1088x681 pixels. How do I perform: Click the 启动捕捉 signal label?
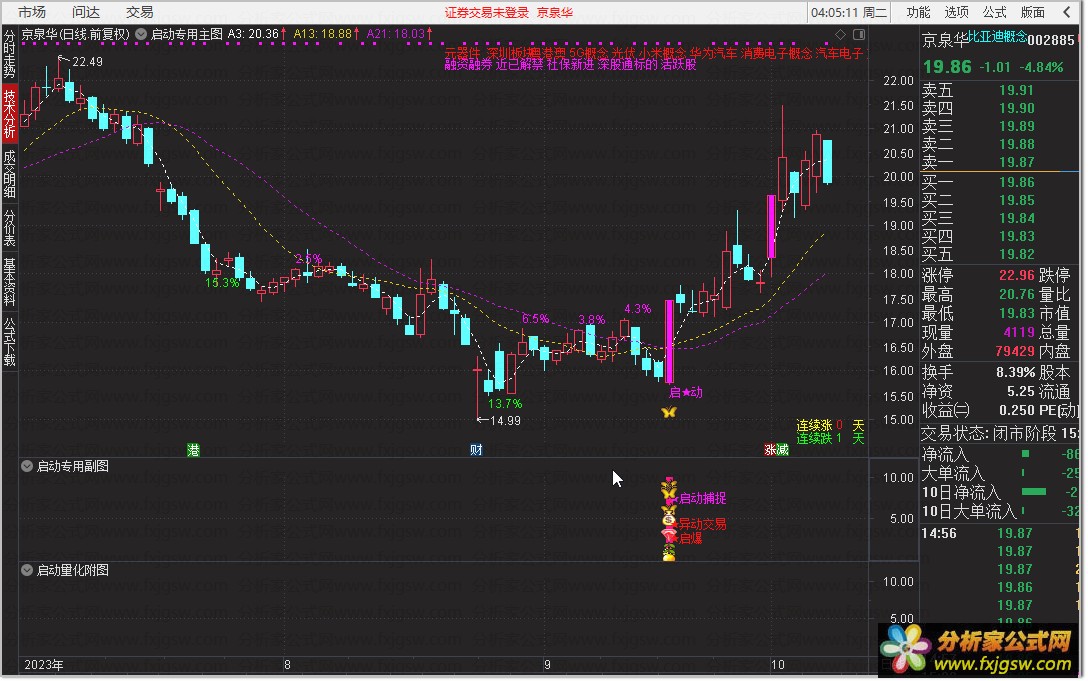click(702, 498)
